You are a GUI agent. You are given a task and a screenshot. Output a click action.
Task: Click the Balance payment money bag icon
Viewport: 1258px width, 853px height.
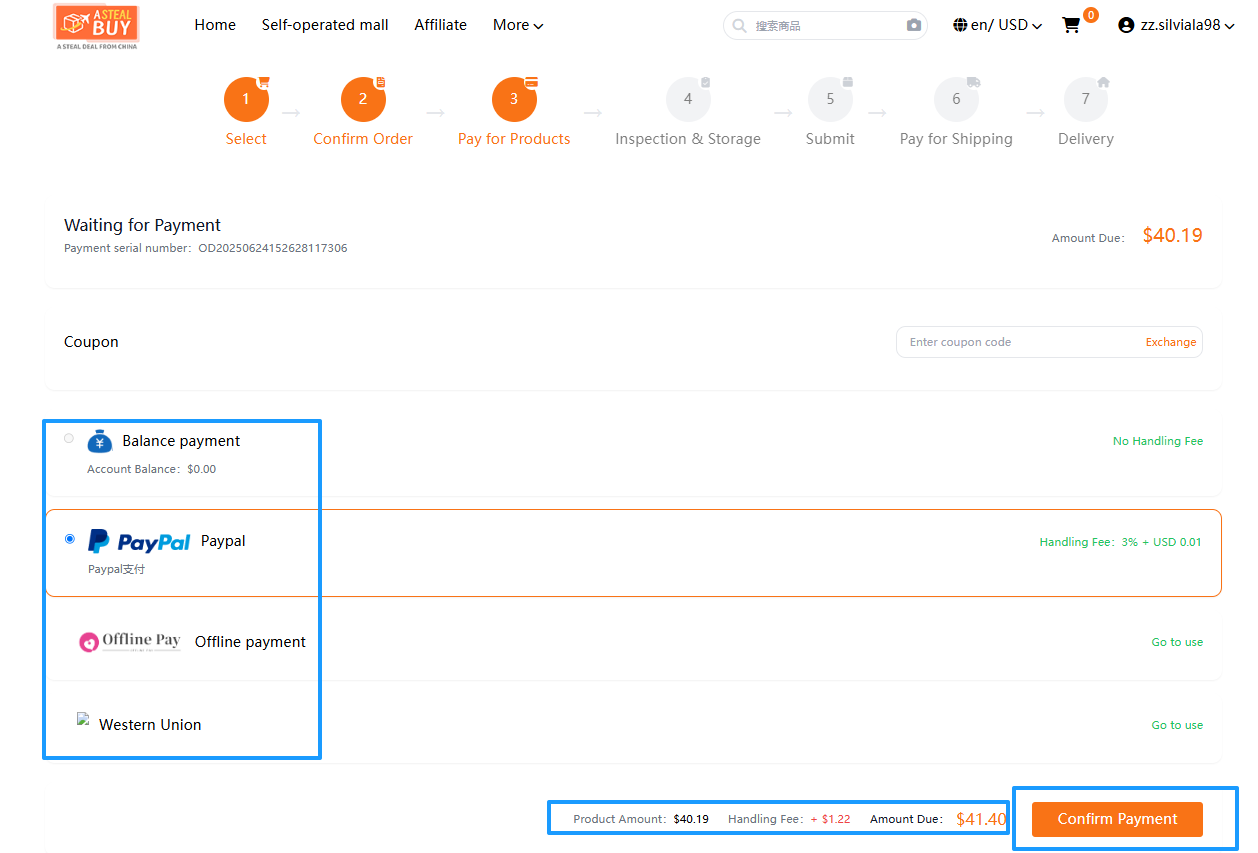pyautogui.click(x=100, y=441)
